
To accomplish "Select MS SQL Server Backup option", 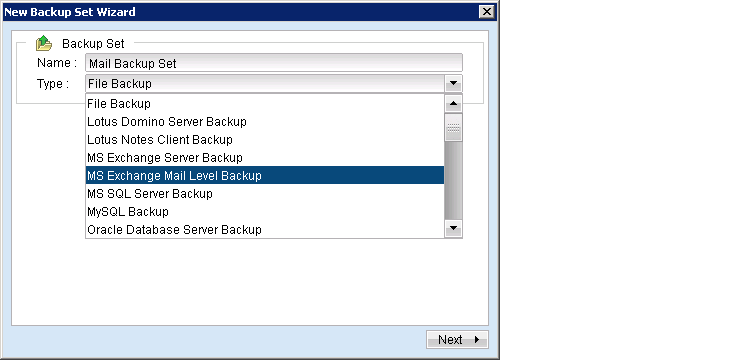I will pyautogui.click(x=265, y=194).
